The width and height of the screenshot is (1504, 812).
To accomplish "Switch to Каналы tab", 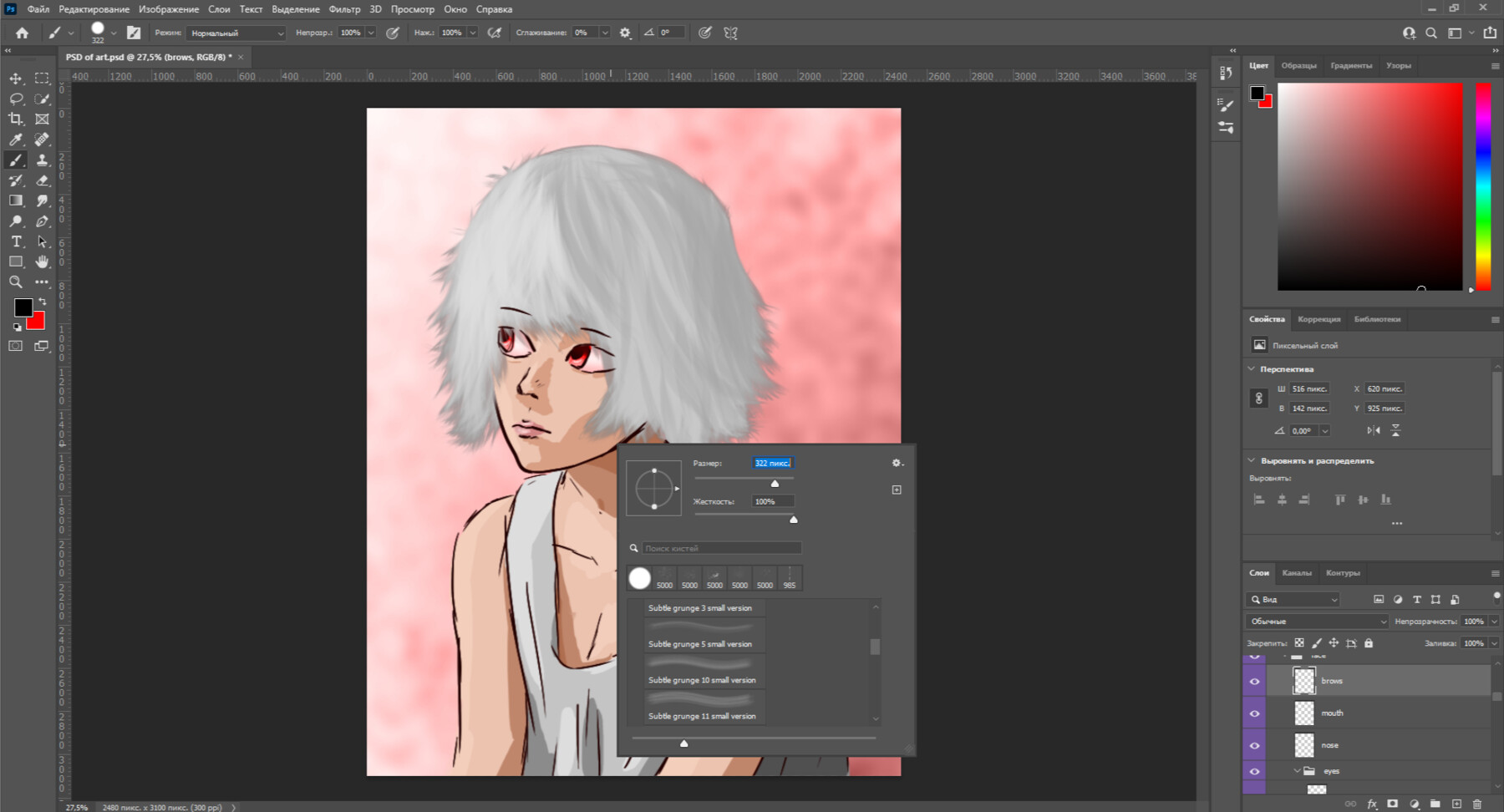I will [x=1297, y=573].
